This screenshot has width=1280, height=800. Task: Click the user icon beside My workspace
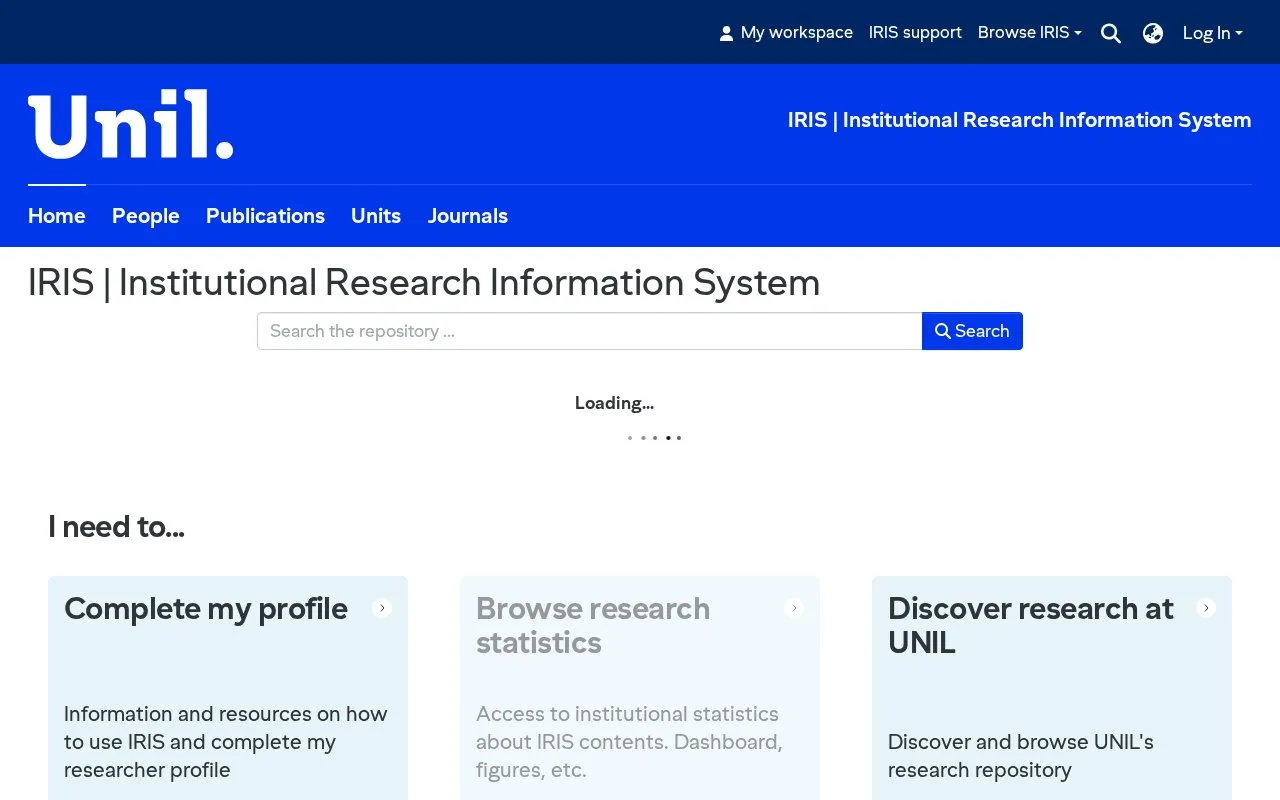[726, 33]
